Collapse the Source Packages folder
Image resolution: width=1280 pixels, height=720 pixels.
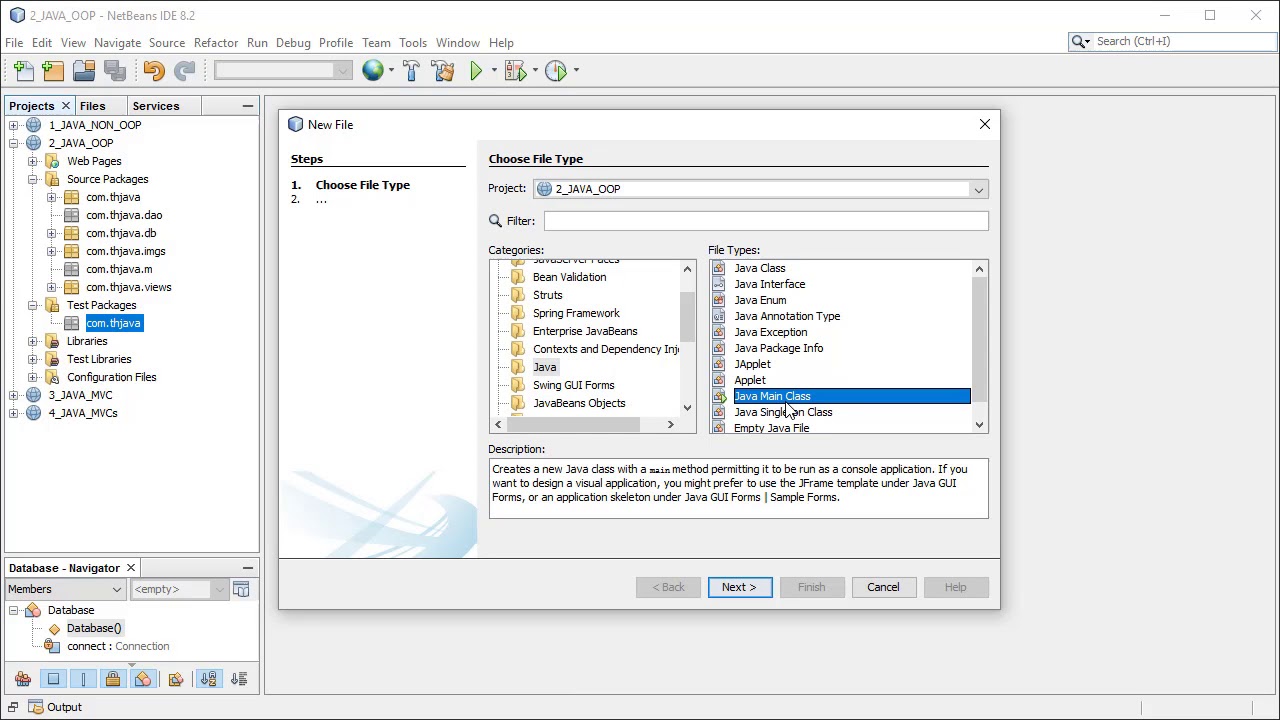coord(33,179)
